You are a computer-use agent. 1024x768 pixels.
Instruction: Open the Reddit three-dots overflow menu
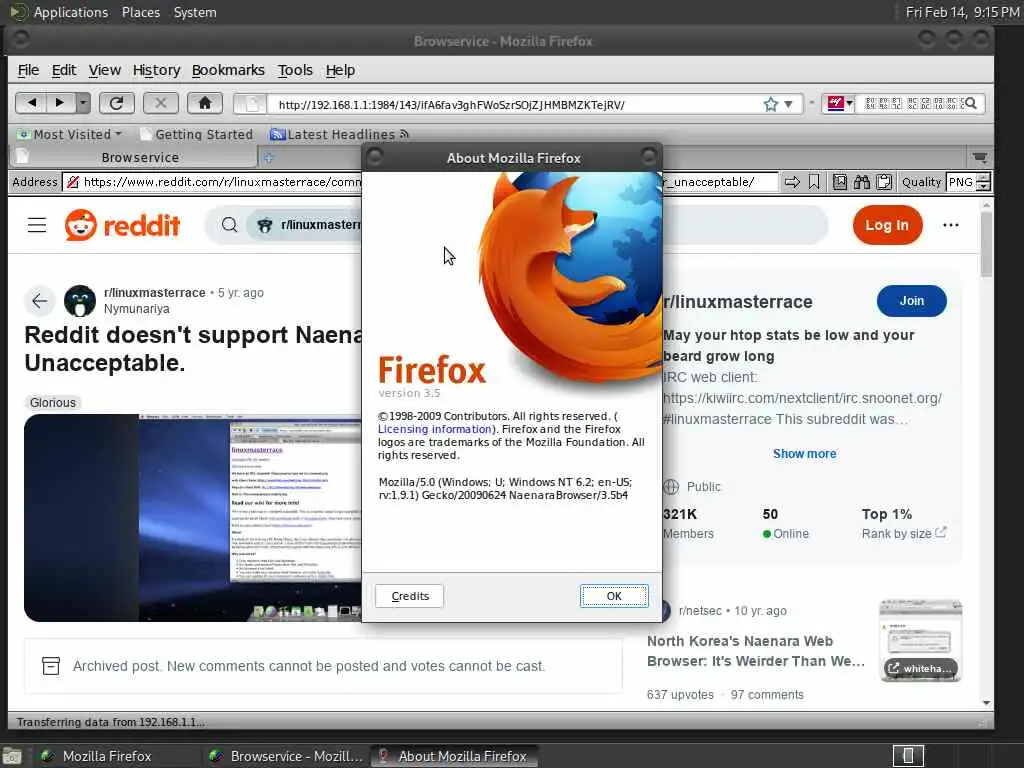pyautogui.click(x=951, y=225)
